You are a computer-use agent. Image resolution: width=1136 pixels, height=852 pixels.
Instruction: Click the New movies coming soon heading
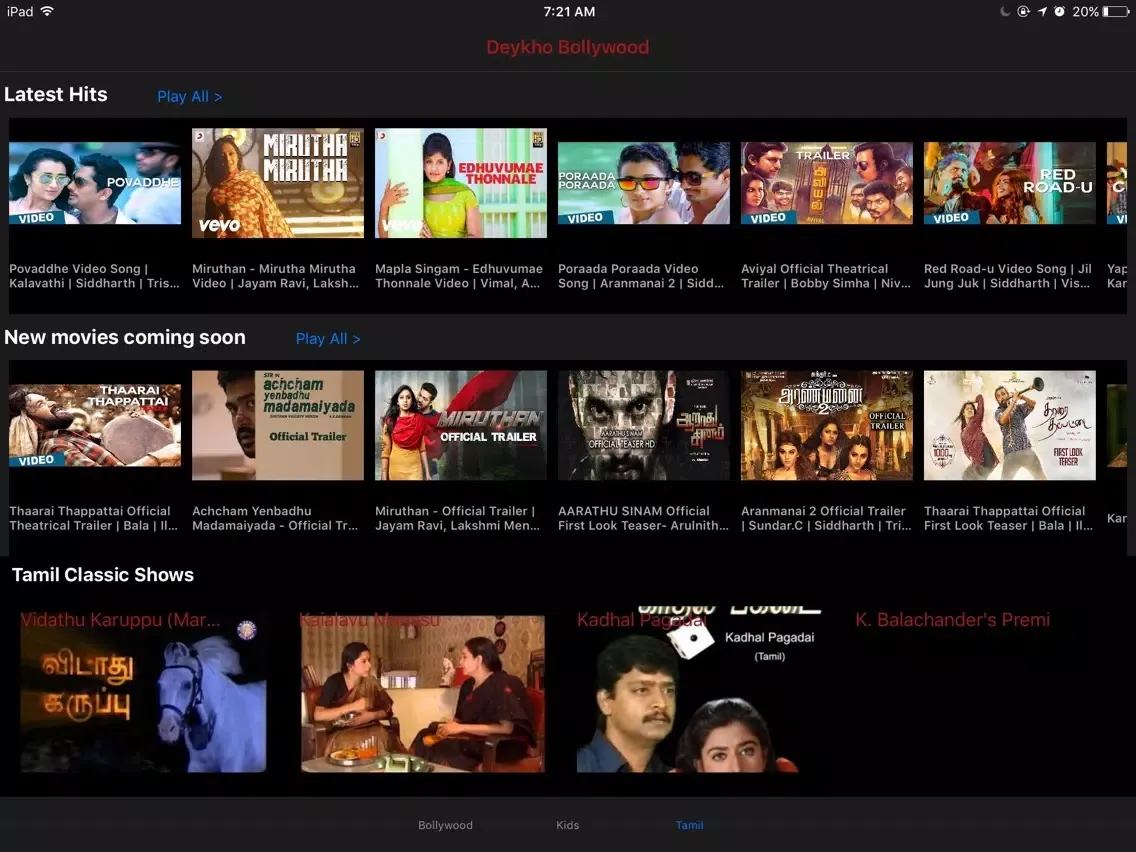pos(125,337)
